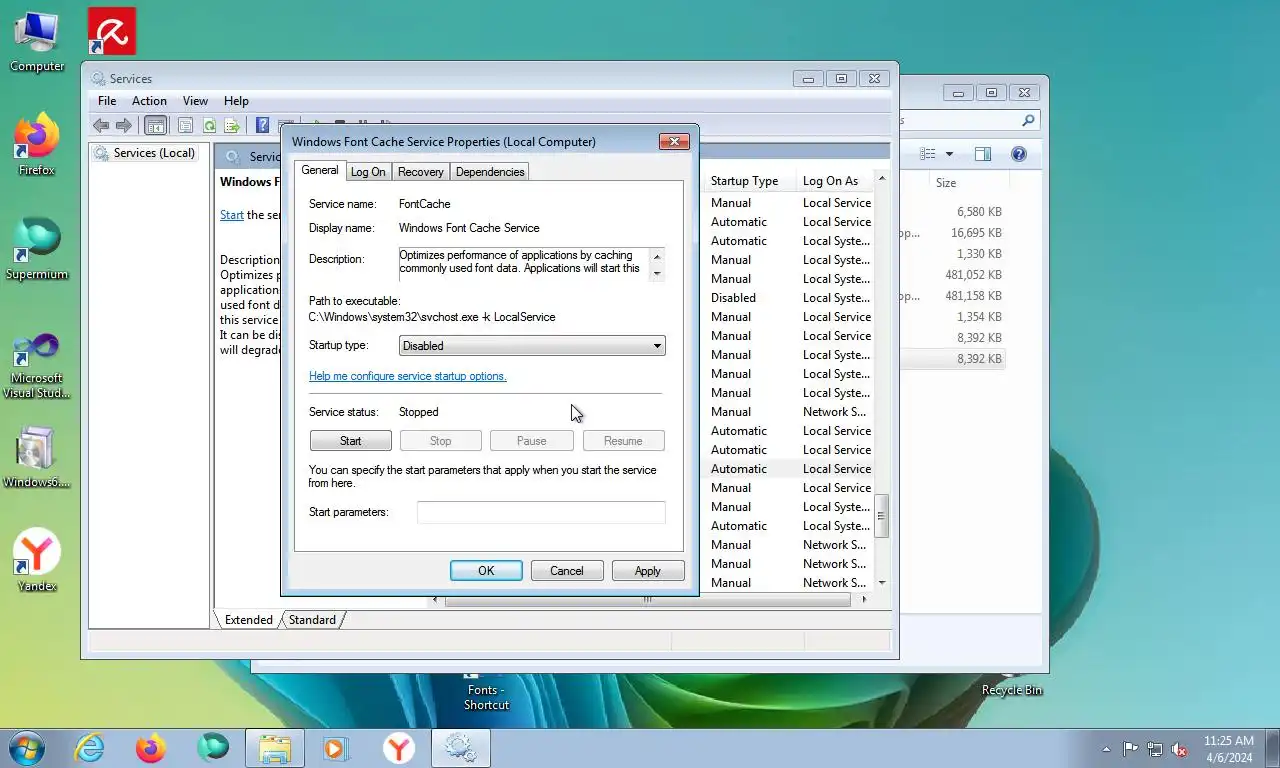
Task: Open the Startup type dropdown
Action: [532, 346]
